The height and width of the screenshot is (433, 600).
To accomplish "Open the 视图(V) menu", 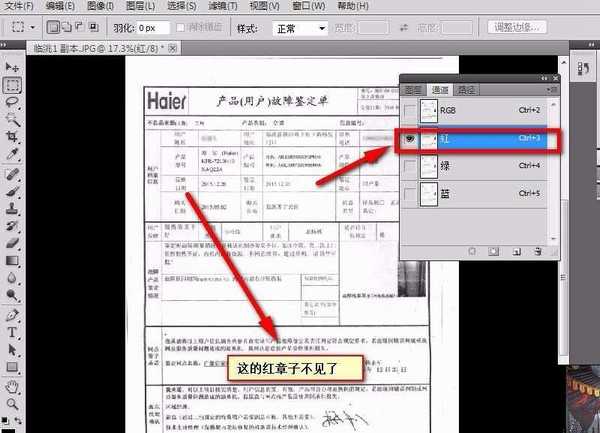I will pos(264,6).
